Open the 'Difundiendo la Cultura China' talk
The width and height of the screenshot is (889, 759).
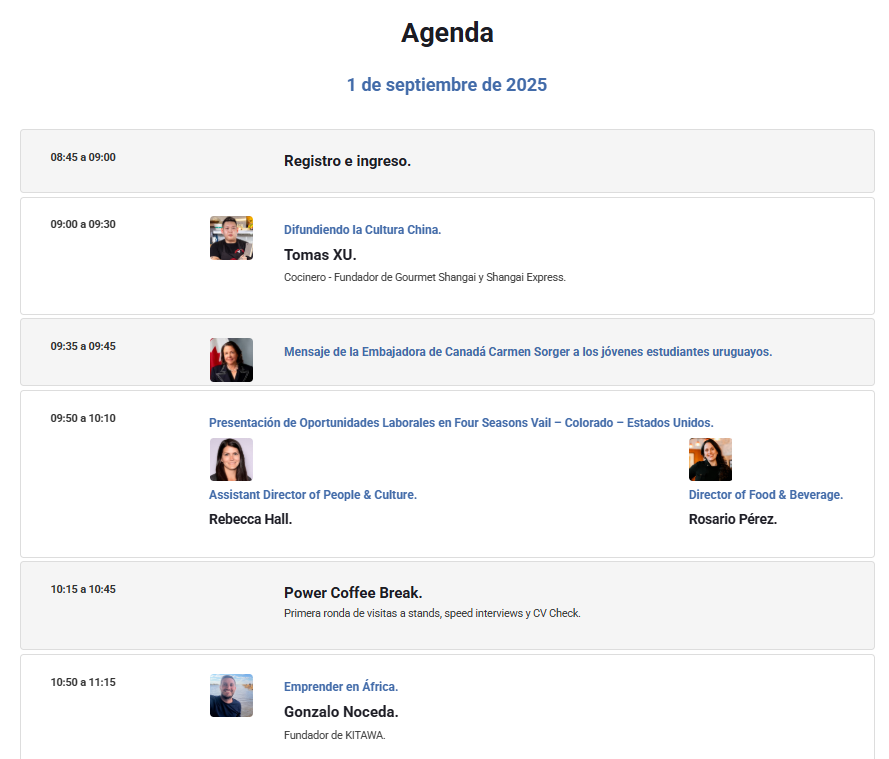pos(362,230)
